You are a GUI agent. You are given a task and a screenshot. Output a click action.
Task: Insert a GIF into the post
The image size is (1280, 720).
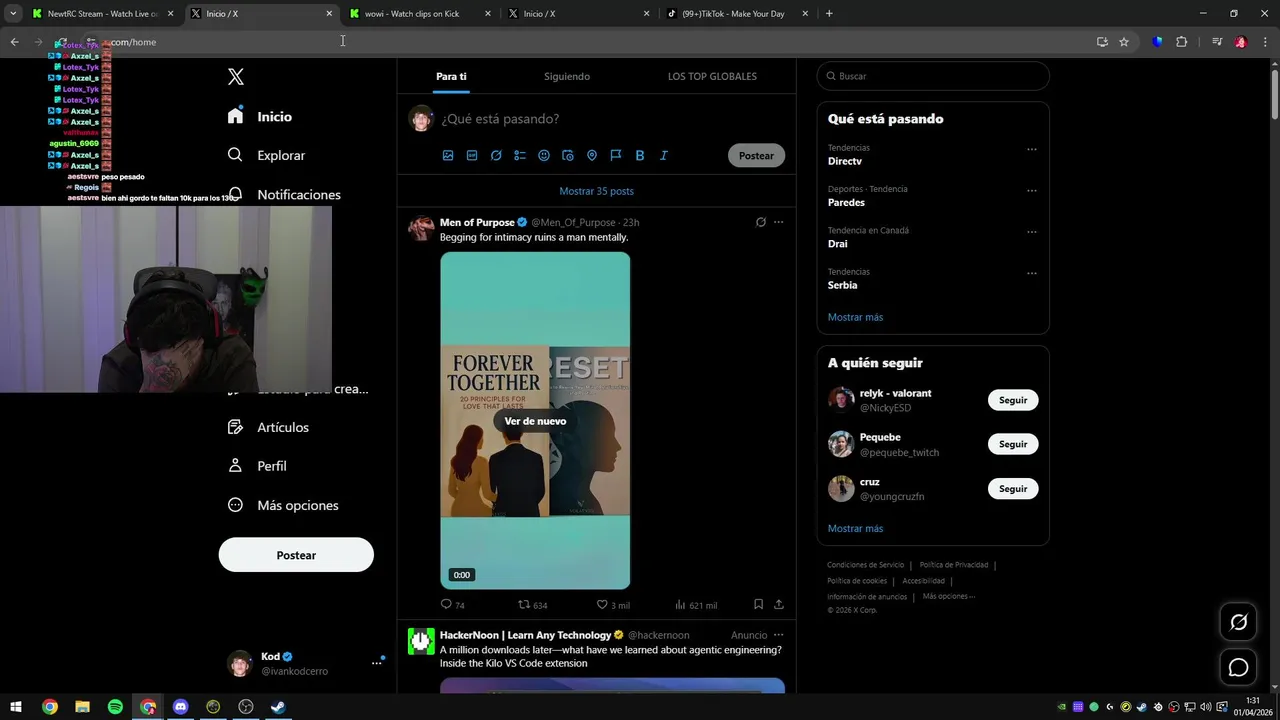(472, 155)
